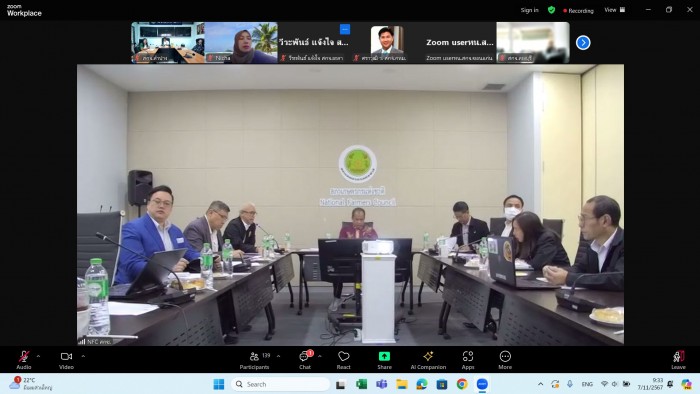The image size is (700, 394).
Task: Open the Apps panel
Action: pyautogui.click(x=468, y=359)
